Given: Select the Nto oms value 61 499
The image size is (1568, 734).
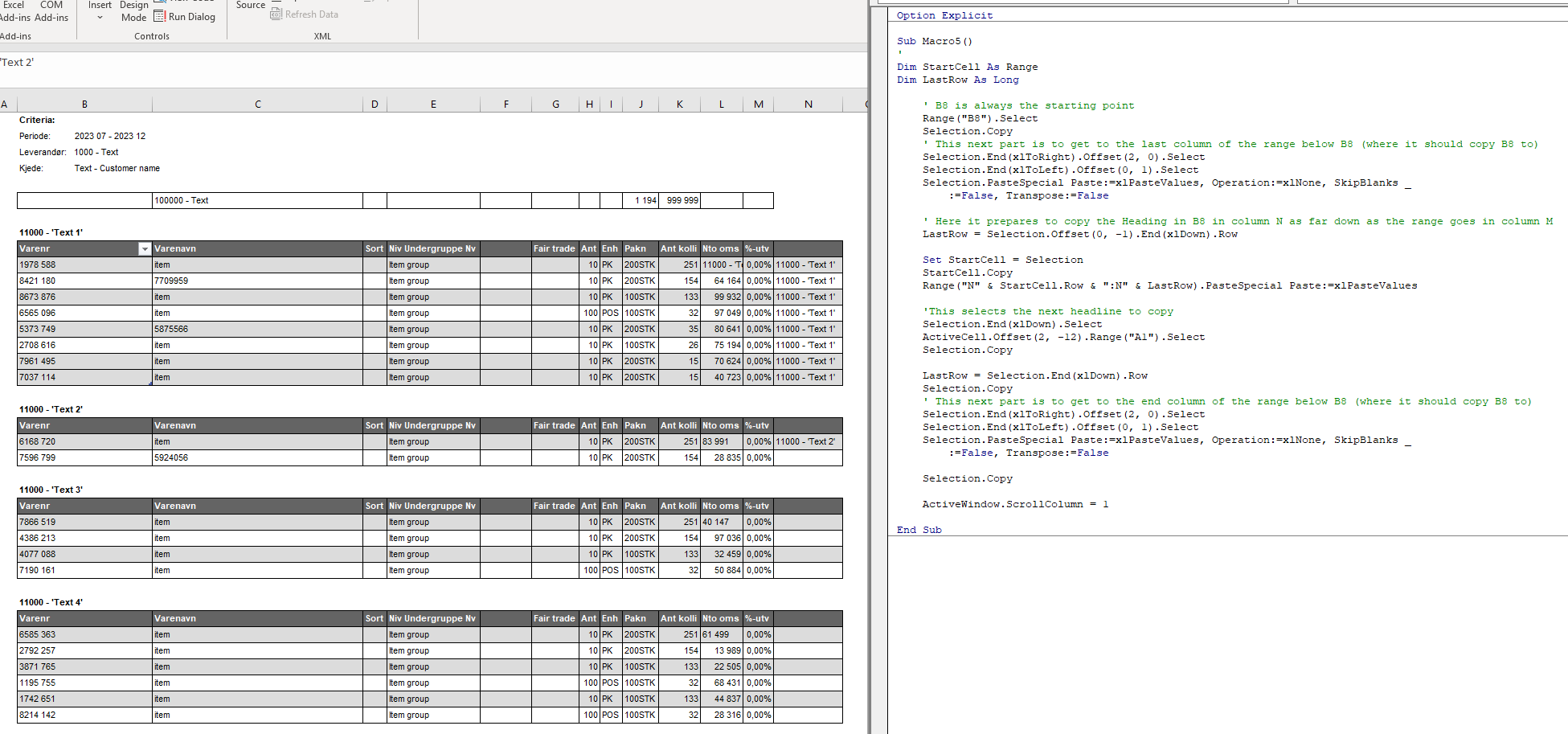Looking at the screenshot, I should (722, 634).
